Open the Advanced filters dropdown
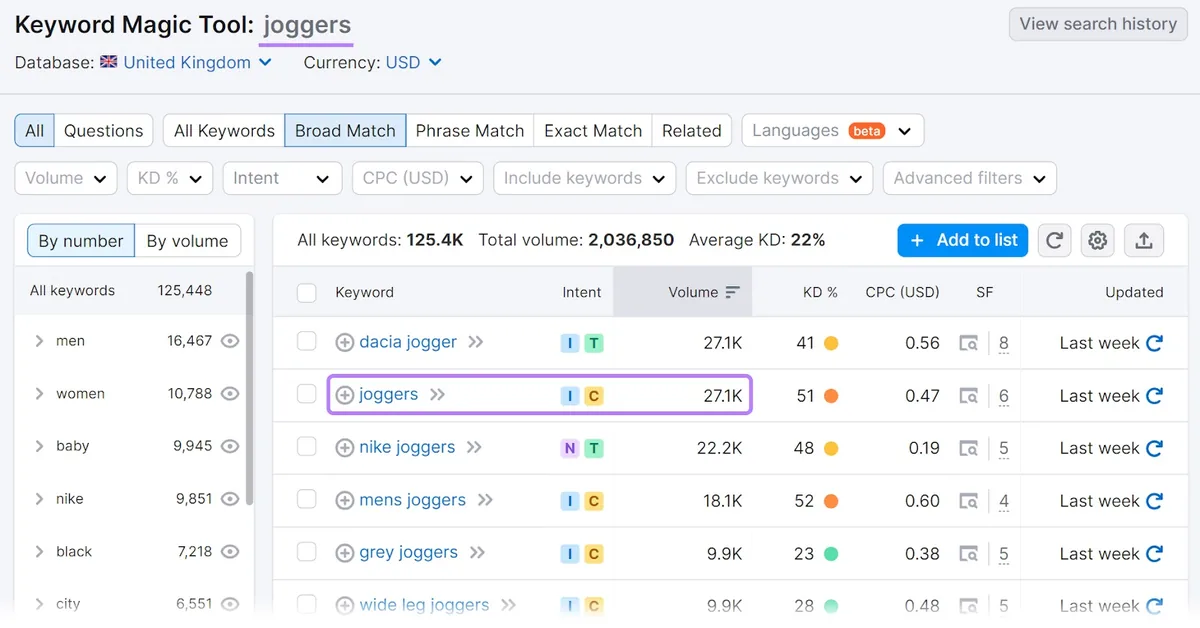The width and height of the screenshot is (1200, 628). tap(970, 178)
